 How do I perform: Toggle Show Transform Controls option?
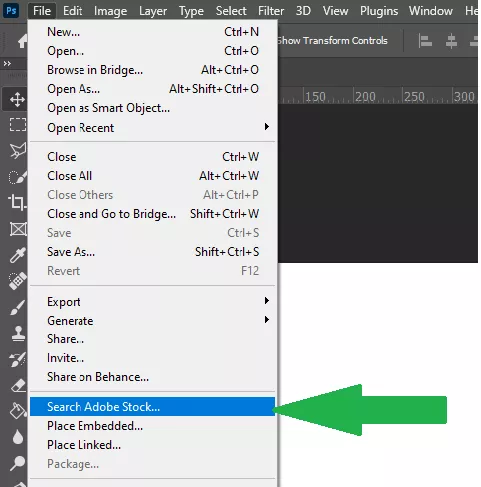(x=332, y=41)
